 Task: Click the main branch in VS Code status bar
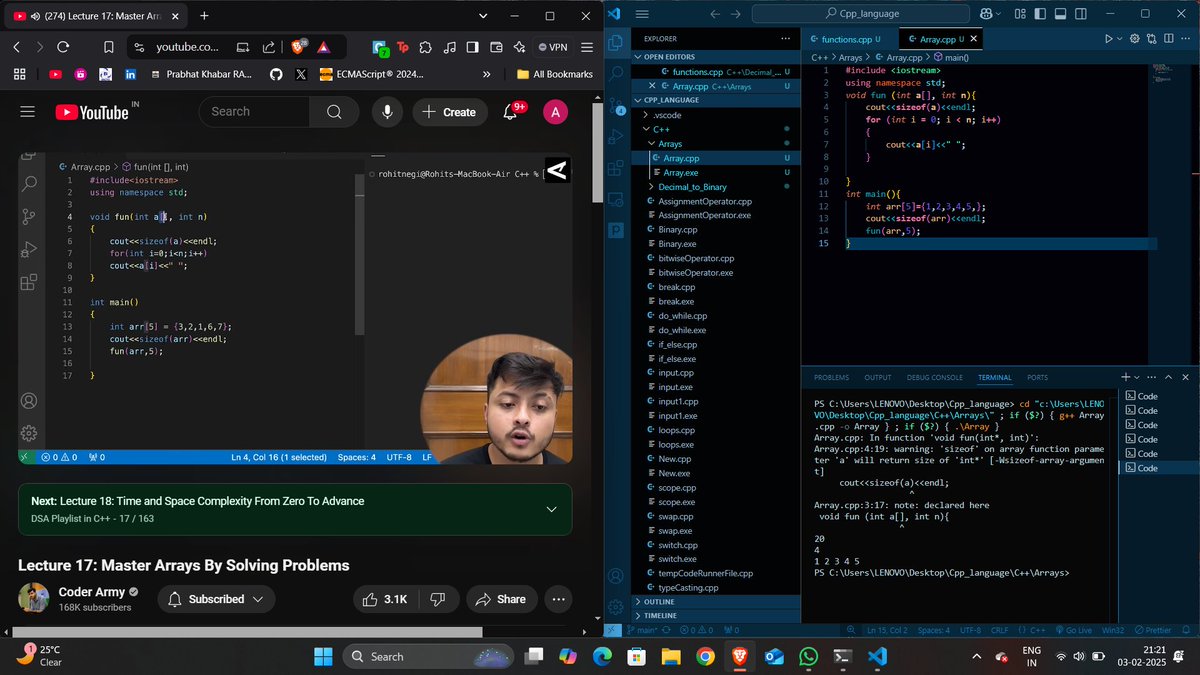coord(642,630)
